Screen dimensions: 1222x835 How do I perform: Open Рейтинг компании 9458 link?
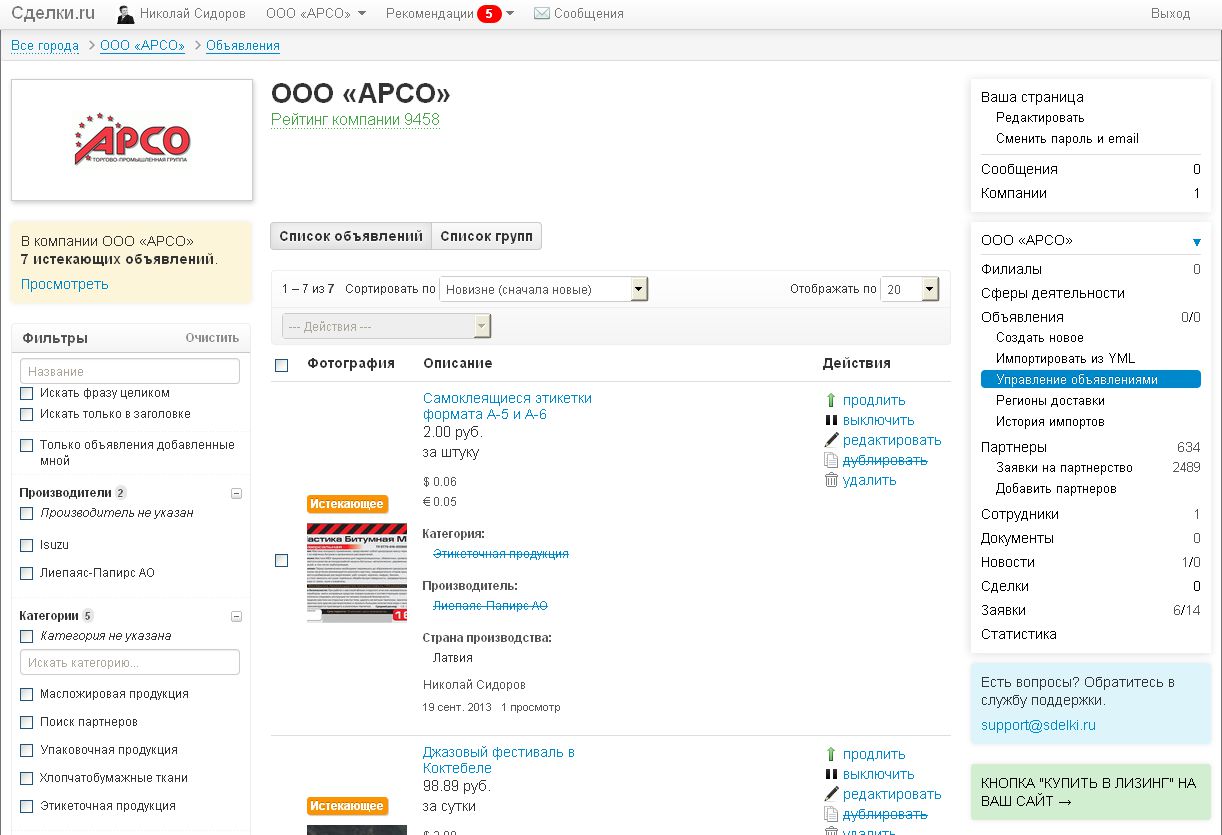click(x=355, y=120)
